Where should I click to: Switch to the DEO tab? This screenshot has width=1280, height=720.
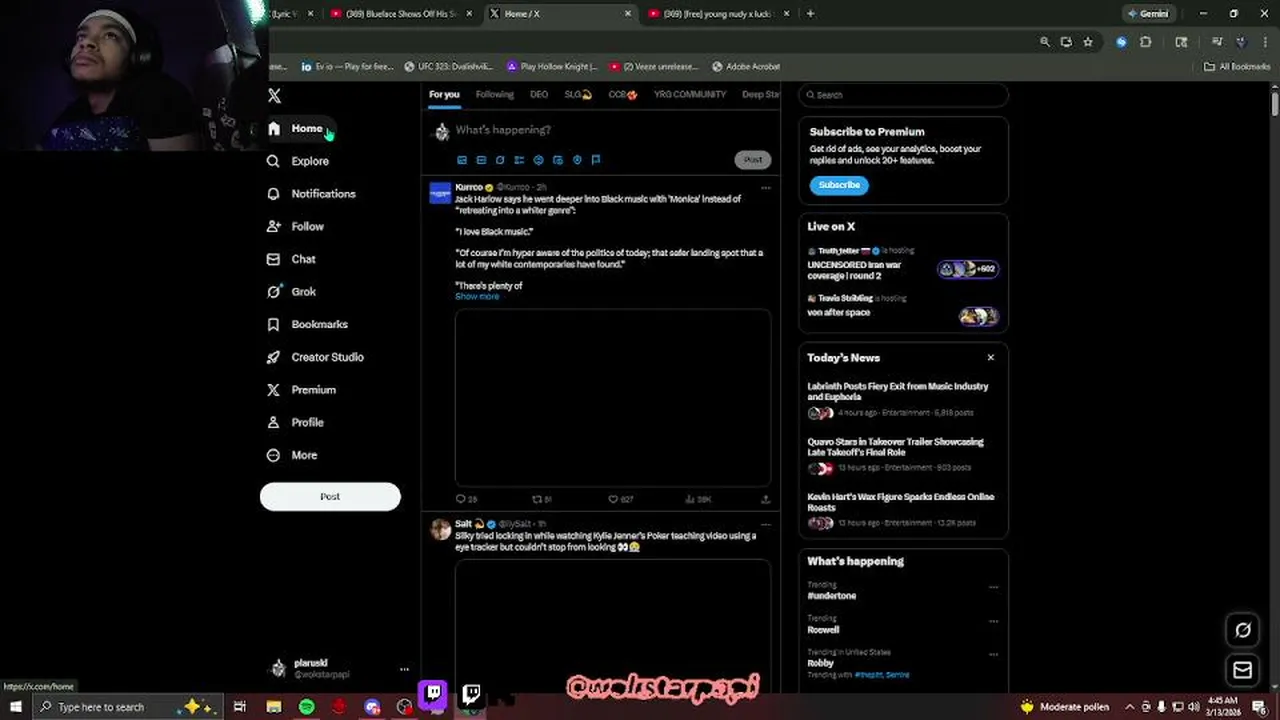click(x=539, y=95)
